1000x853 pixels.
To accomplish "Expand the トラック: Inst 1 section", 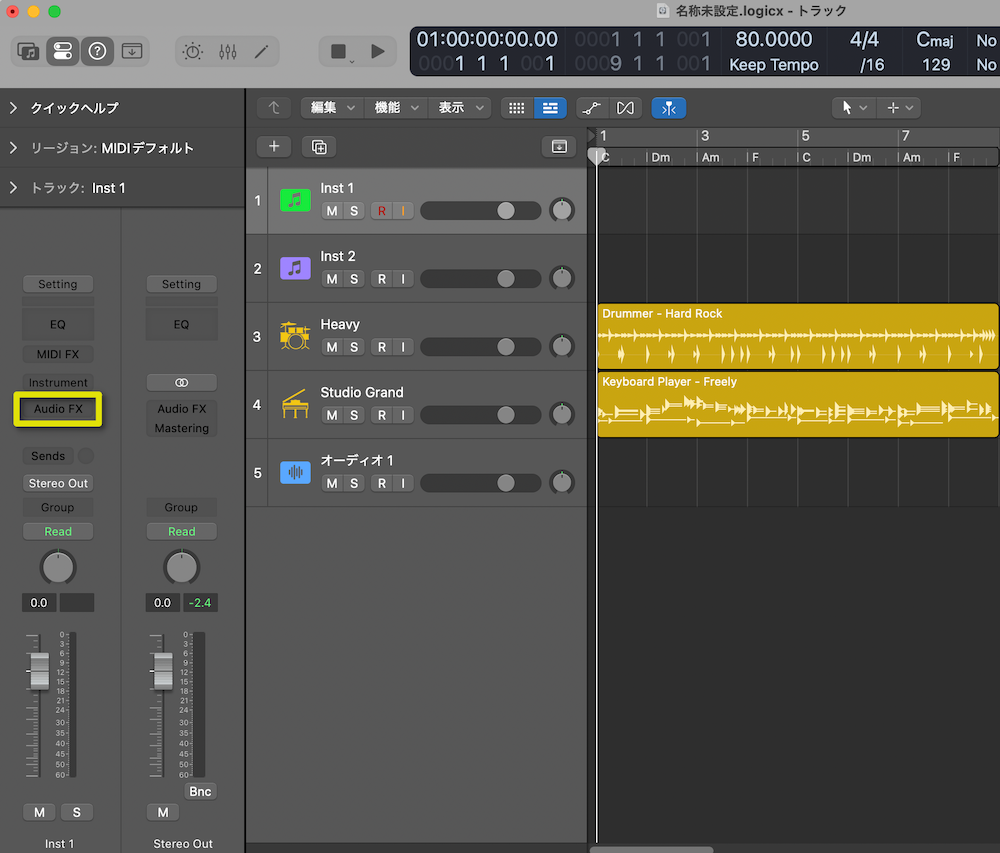I will pos(13,187).
